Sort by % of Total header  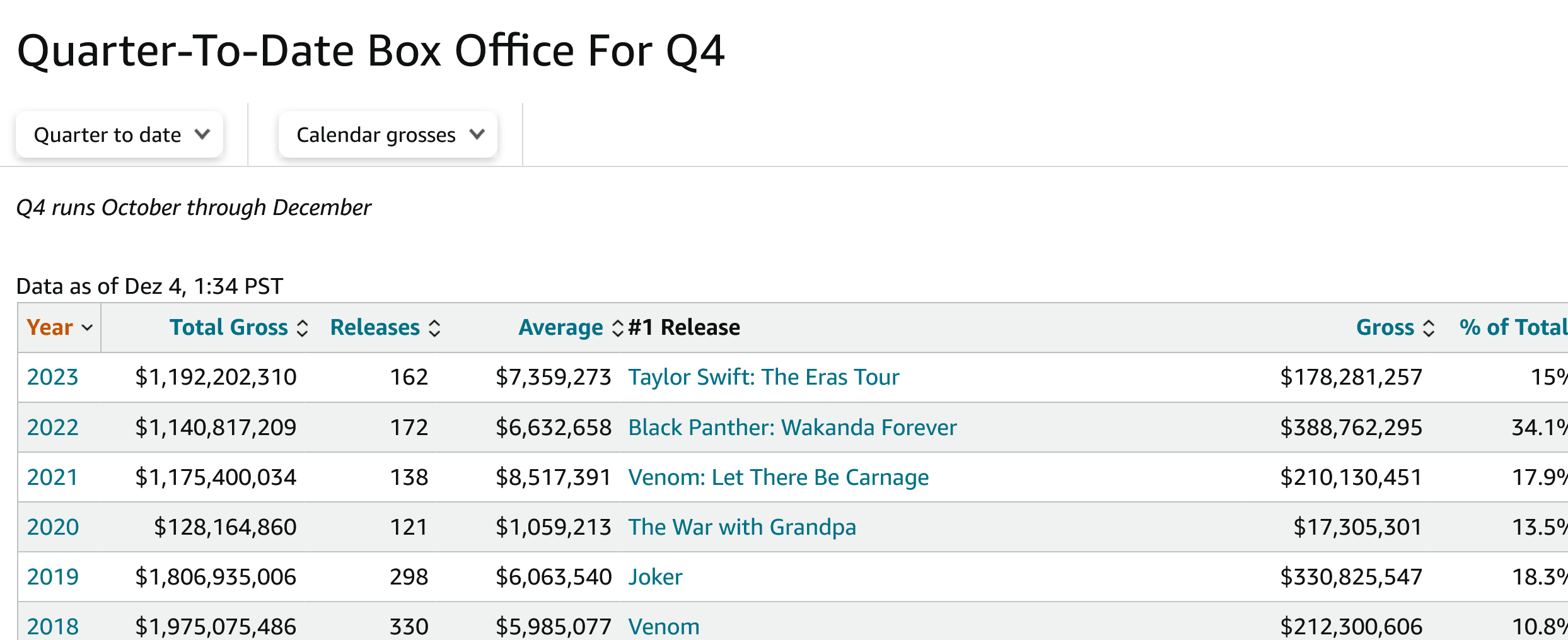[1512, 327]
